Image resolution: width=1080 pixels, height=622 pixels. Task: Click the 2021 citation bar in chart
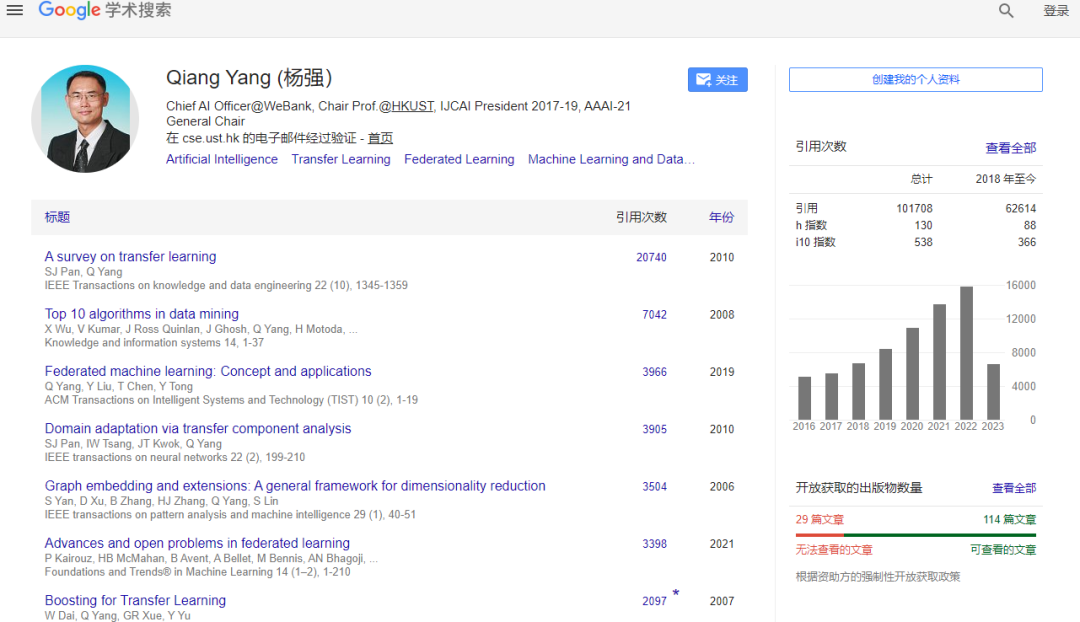939,362
